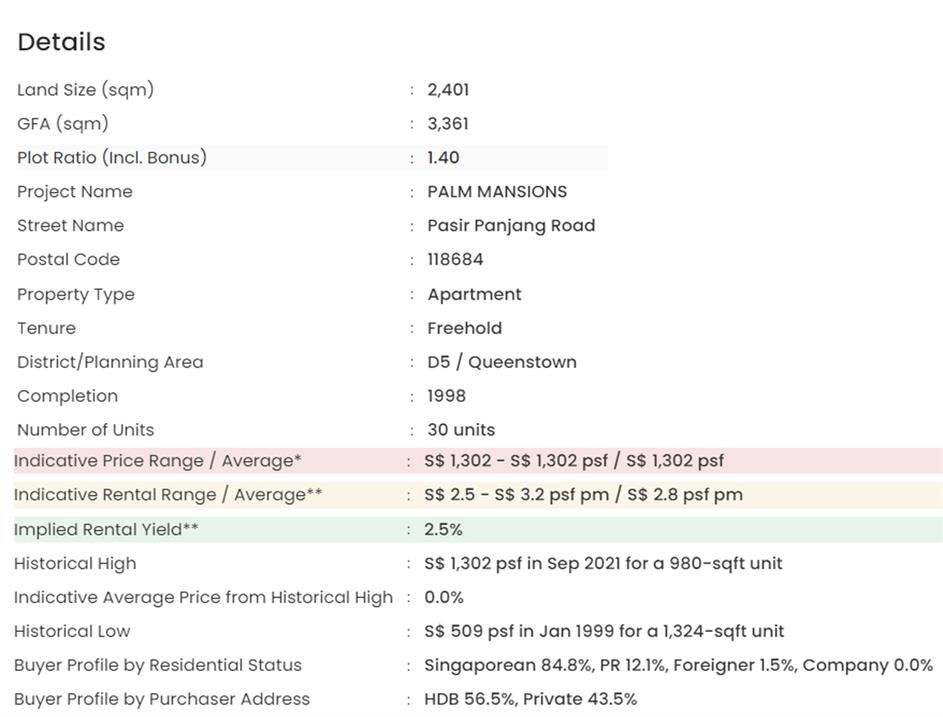Screen dimensions: 943x717
Task: Click the Plot Ratio value 1.40
Action: 443,157
